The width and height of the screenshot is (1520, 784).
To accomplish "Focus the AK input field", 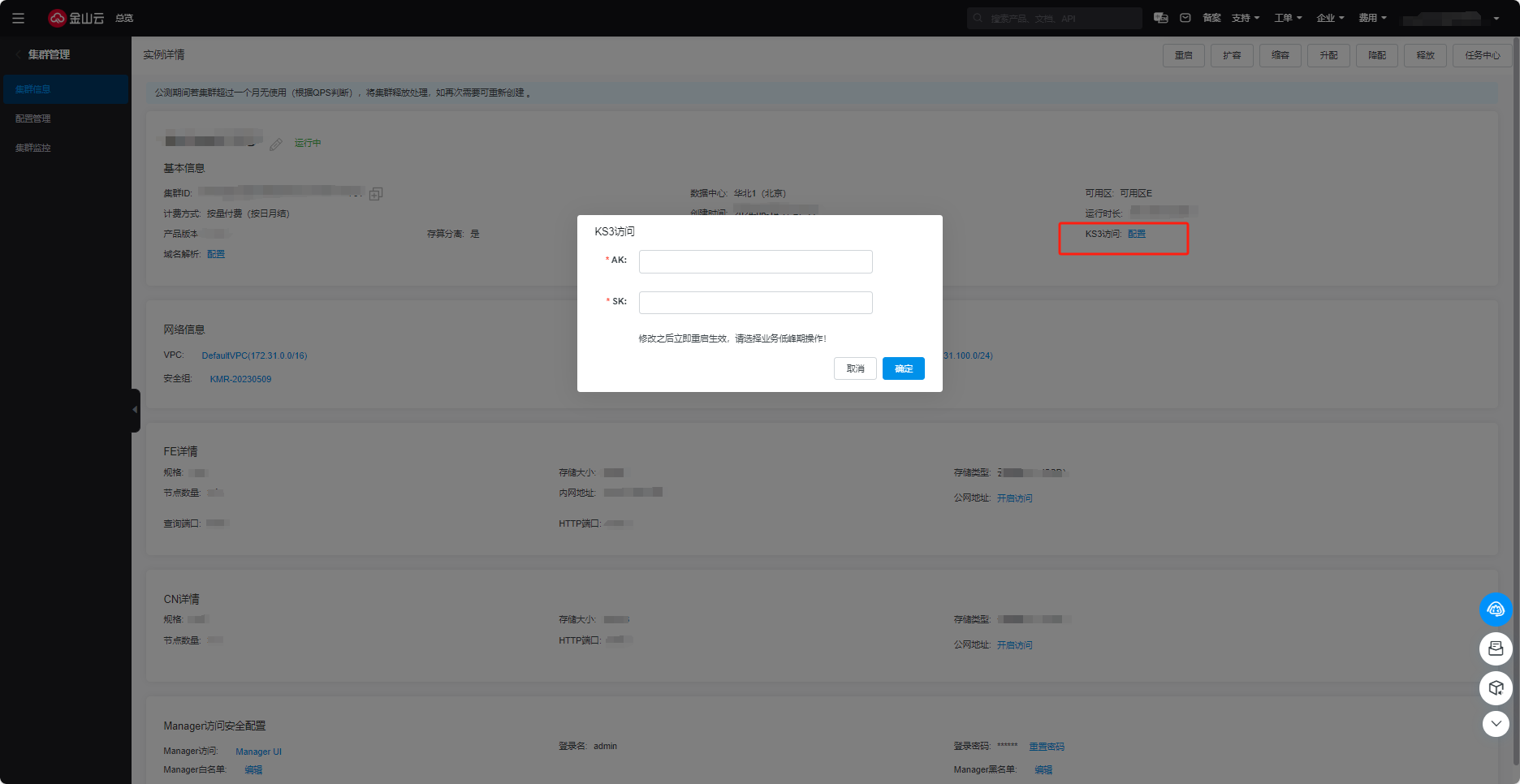I will click(756, 261).
